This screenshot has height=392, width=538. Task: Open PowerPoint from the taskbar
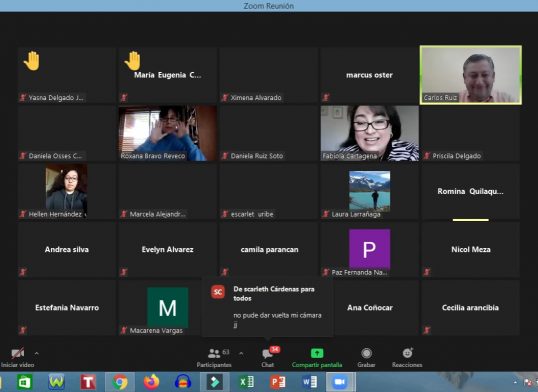(x=278, y=382)
